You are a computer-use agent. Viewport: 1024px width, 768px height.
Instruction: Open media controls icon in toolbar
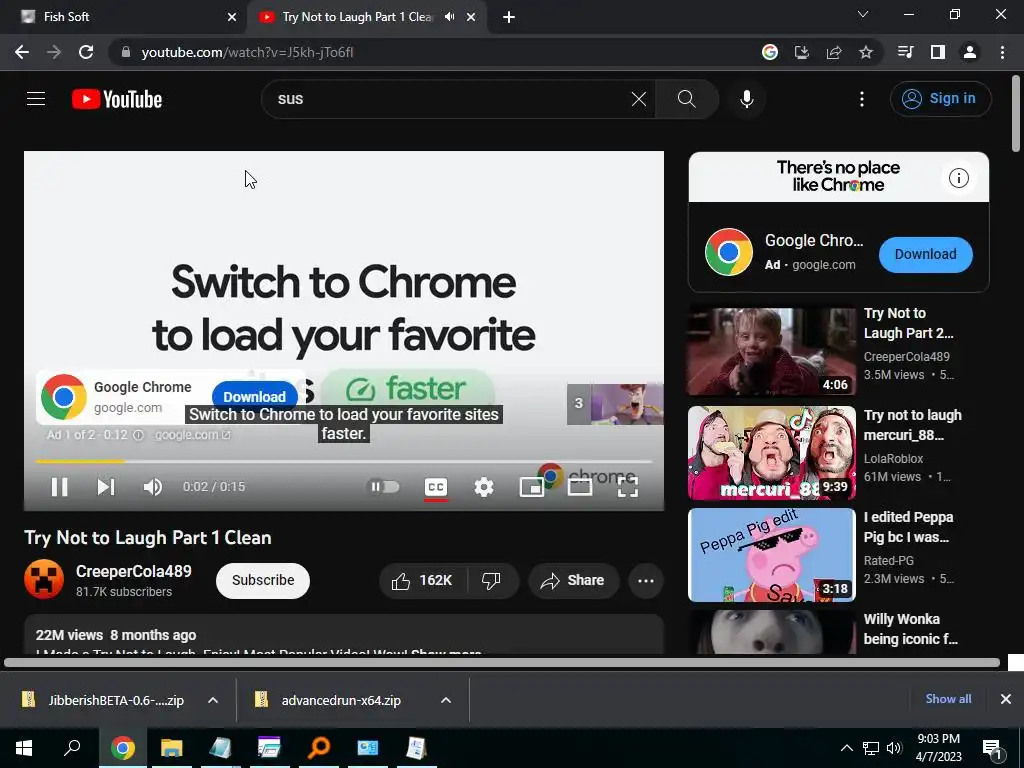pyautogui.click(x=905, y=52)
